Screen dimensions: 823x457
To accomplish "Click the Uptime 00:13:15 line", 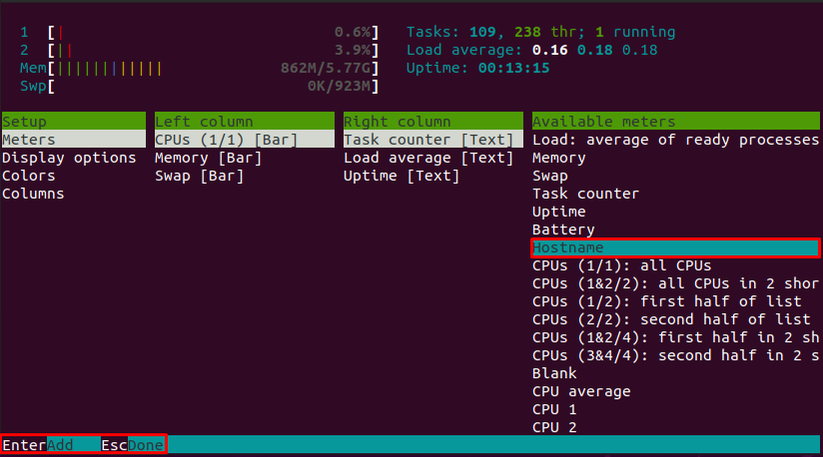I will (478, 68).
